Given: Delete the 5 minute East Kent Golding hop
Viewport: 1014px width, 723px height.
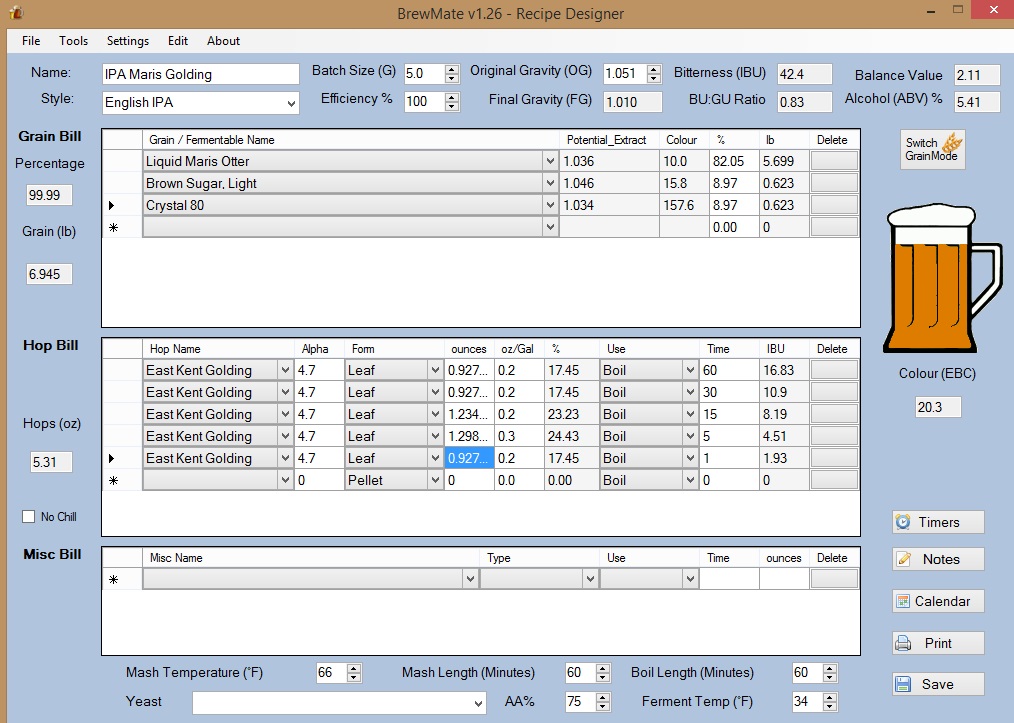Looking at the screenshot, I should 834,436.
